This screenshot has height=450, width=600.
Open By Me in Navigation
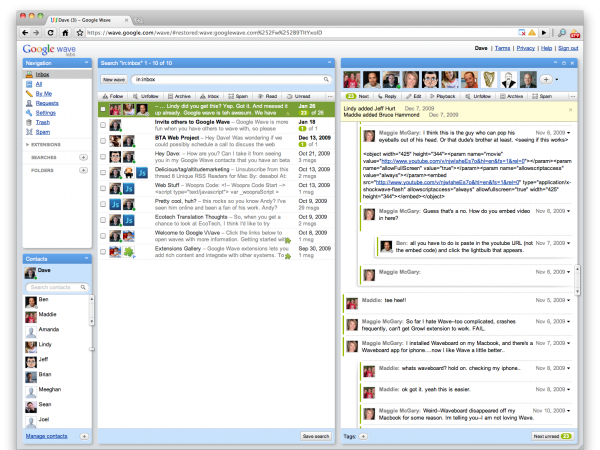[x=44, y=94]
